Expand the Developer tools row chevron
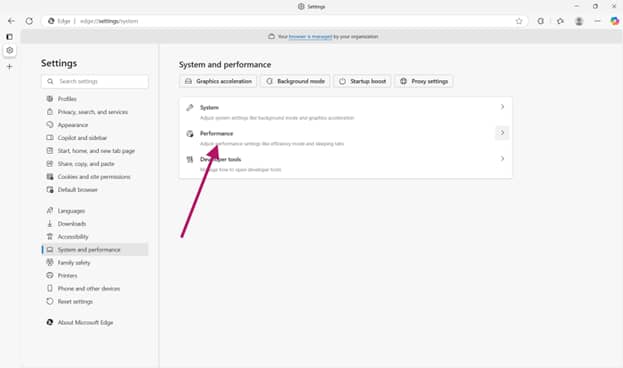 click(x=502, y=159)
